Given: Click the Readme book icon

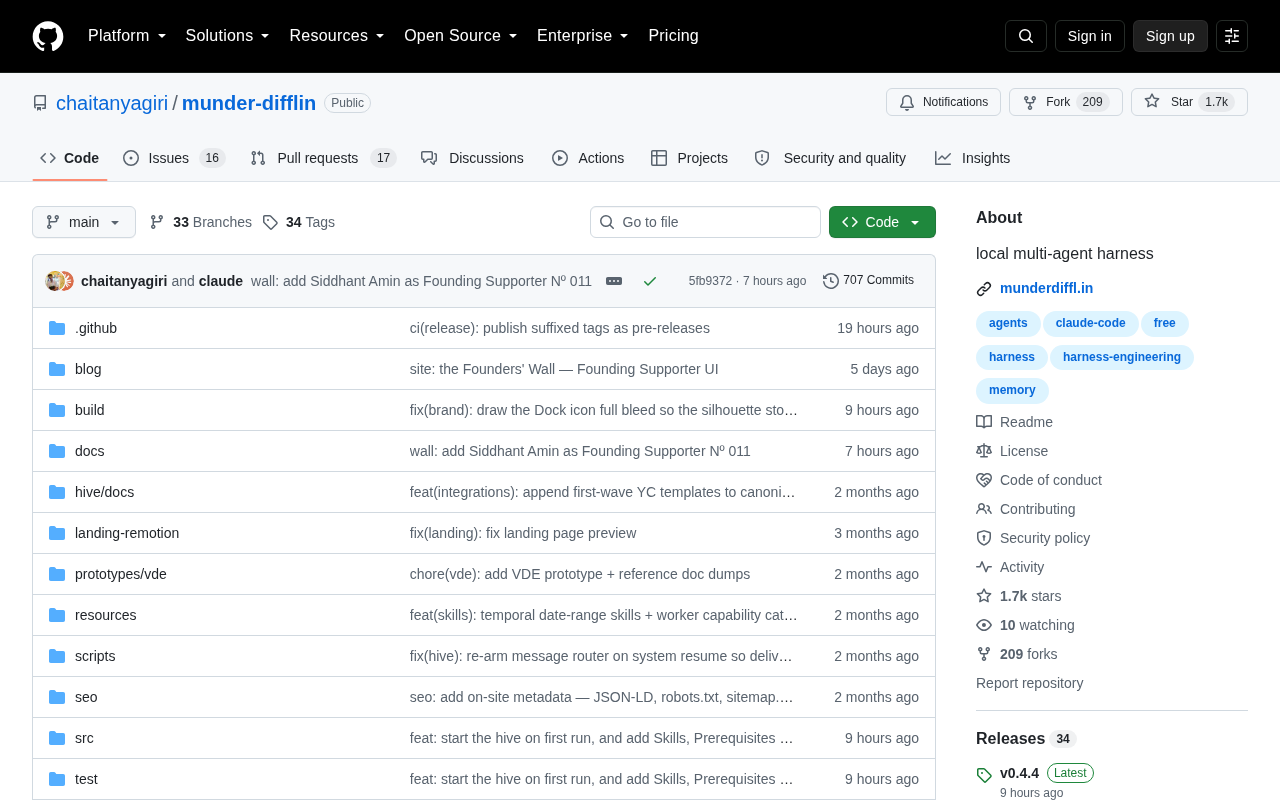Looking at the screenshot, I should click(984, 422).
